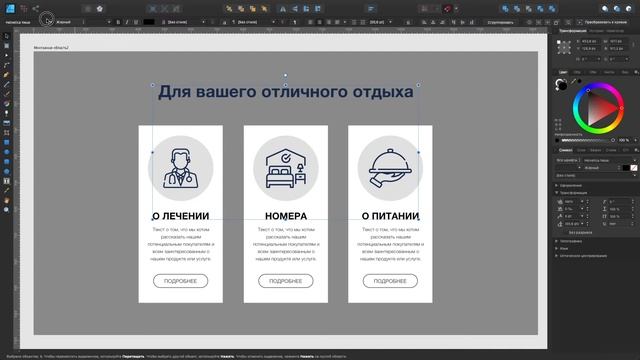Select the Move tool in left toolbar
Image resolution: width=640 pixels, height=360 pixels.
click(6, 36)
